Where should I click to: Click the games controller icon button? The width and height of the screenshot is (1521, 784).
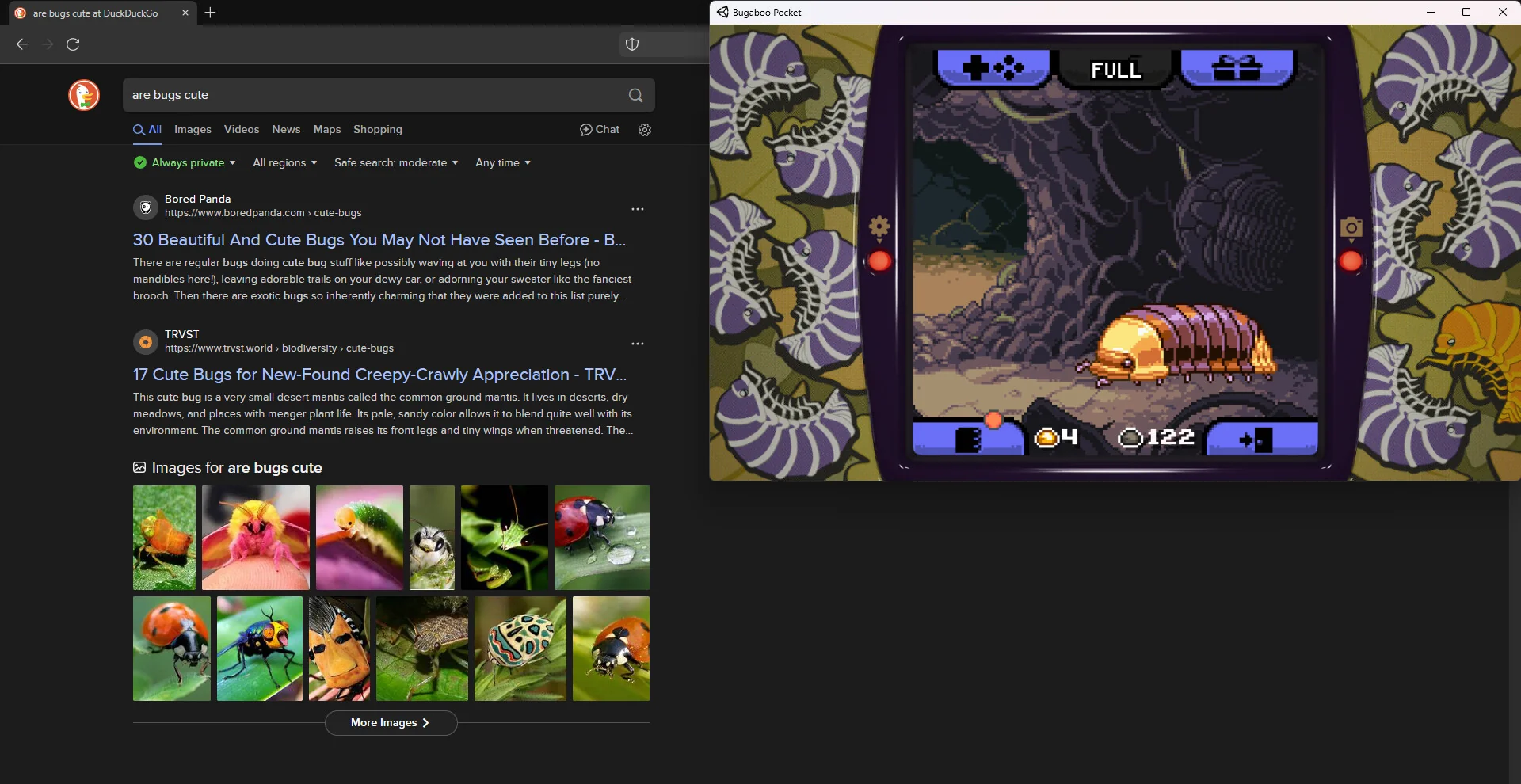coord(993,68)
